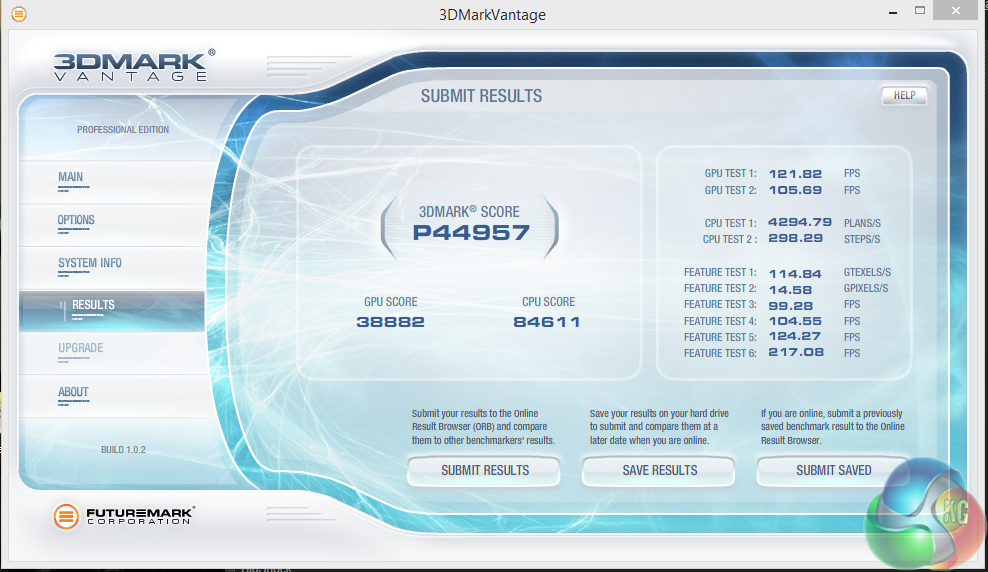Click the Submit Results heading
The image size is (988, 572).
481,96
